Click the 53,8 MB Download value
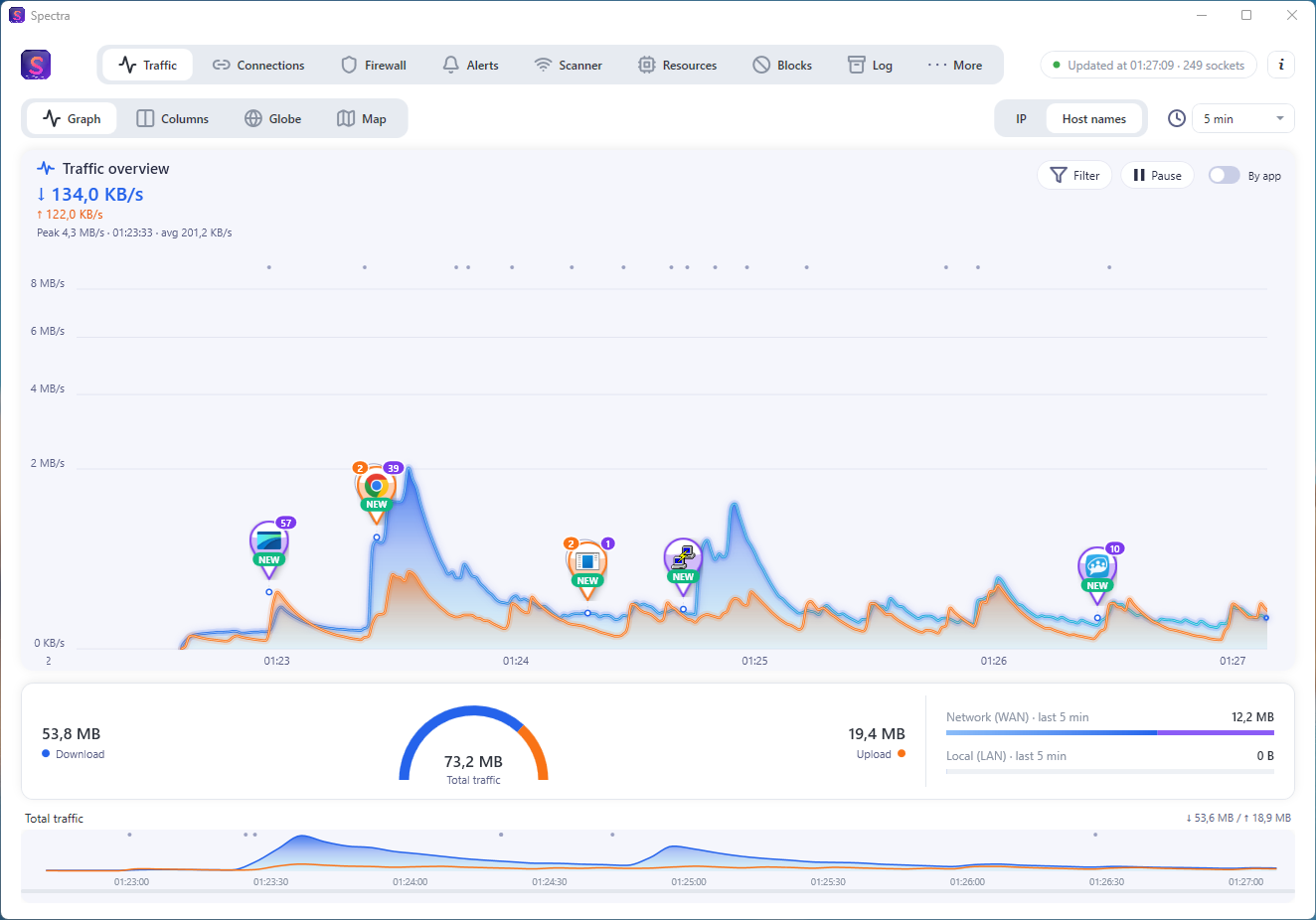Image resolution: width=1316 pixels, height=920 pixels. click(x=72, y=734)
